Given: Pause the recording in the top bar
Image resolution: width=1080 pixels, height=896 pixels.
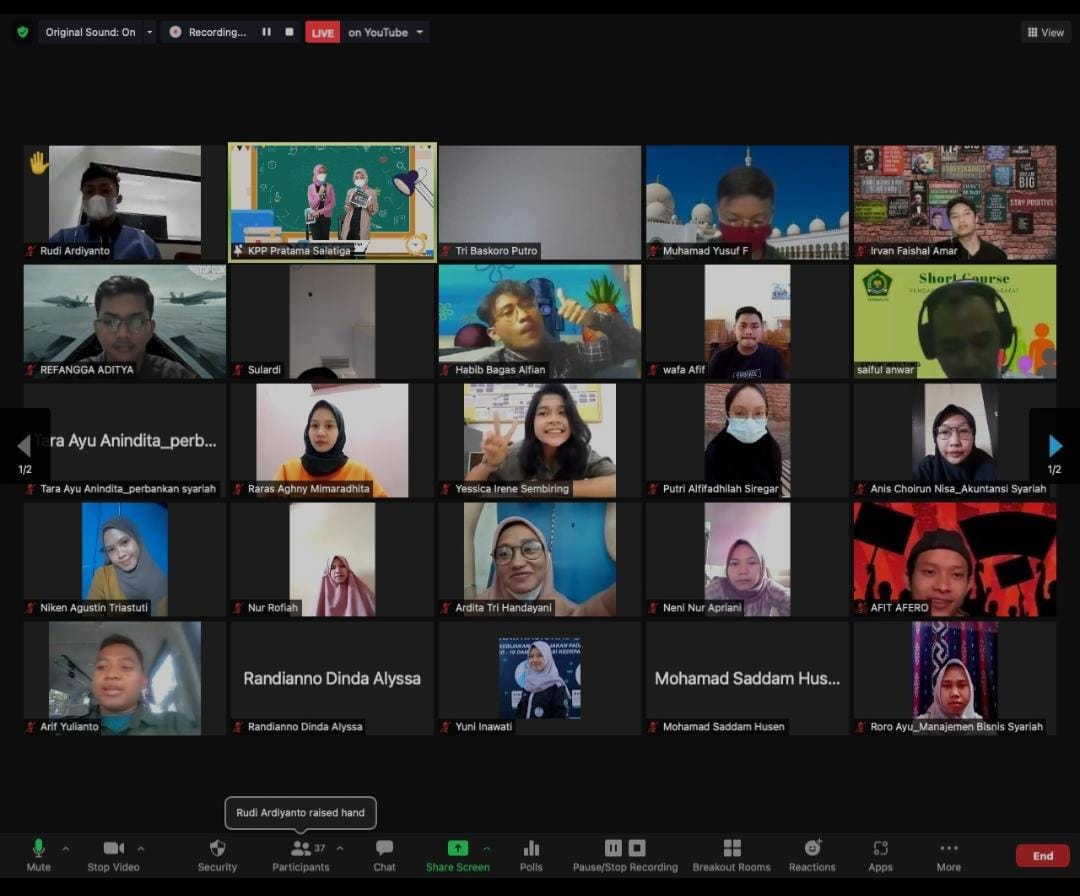Looking at the screenshot, I should pyautogui.click(x=266, y=32).
